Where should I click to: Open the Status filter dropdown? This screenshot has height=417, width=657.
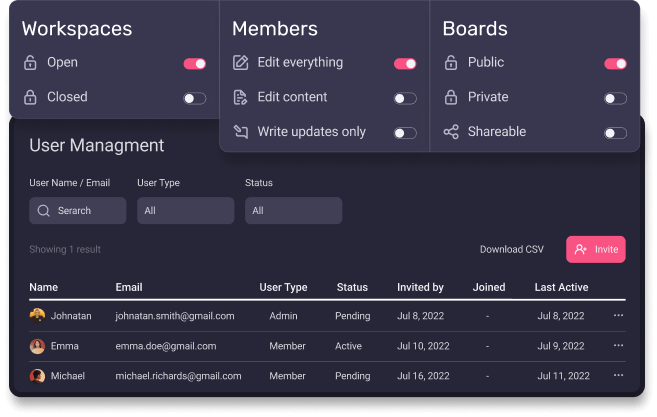(293, 211)
